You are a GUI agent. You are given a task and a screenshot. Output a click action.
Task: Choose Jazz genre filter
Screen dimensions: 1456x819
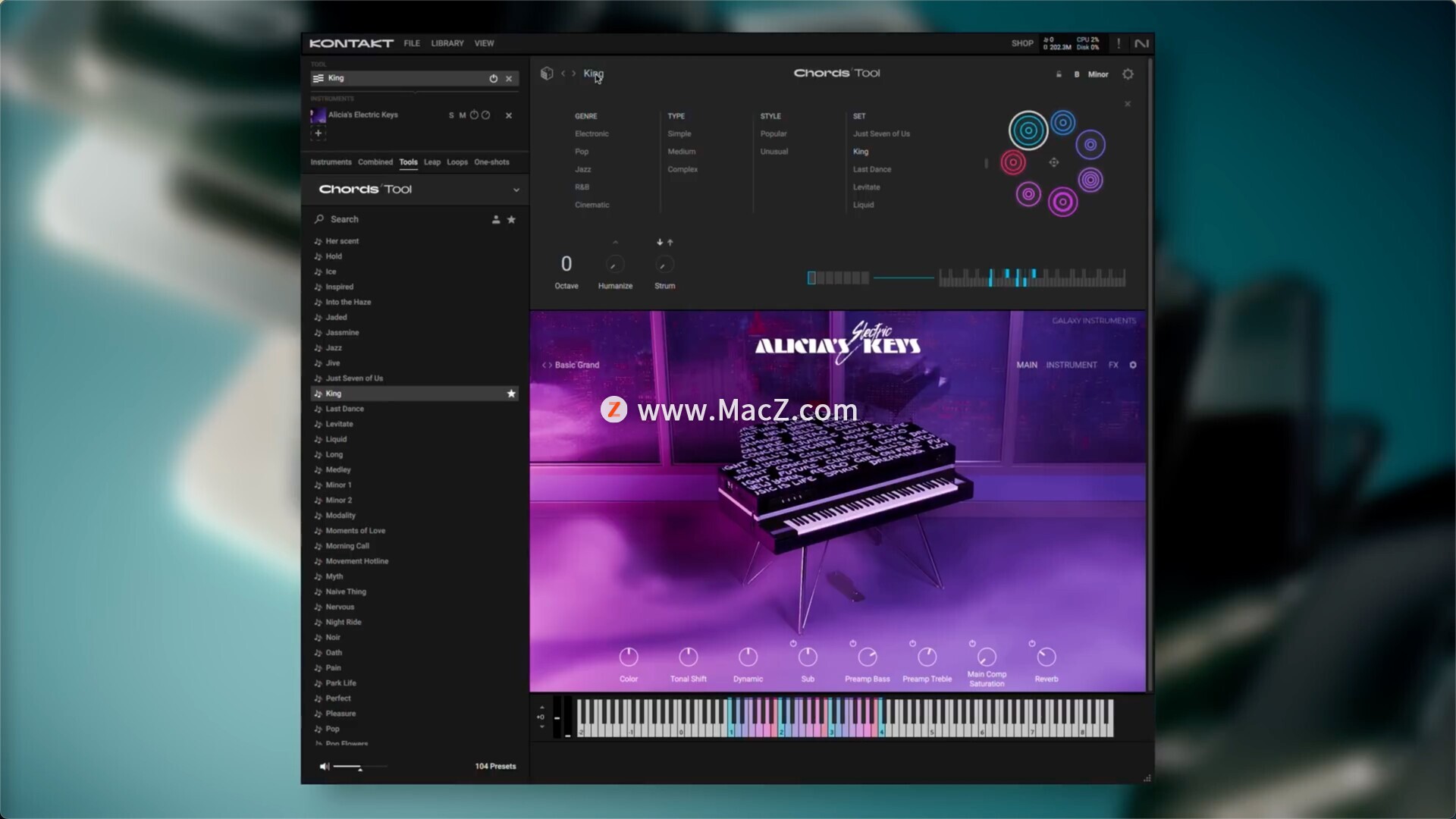(x=582, y=169)
